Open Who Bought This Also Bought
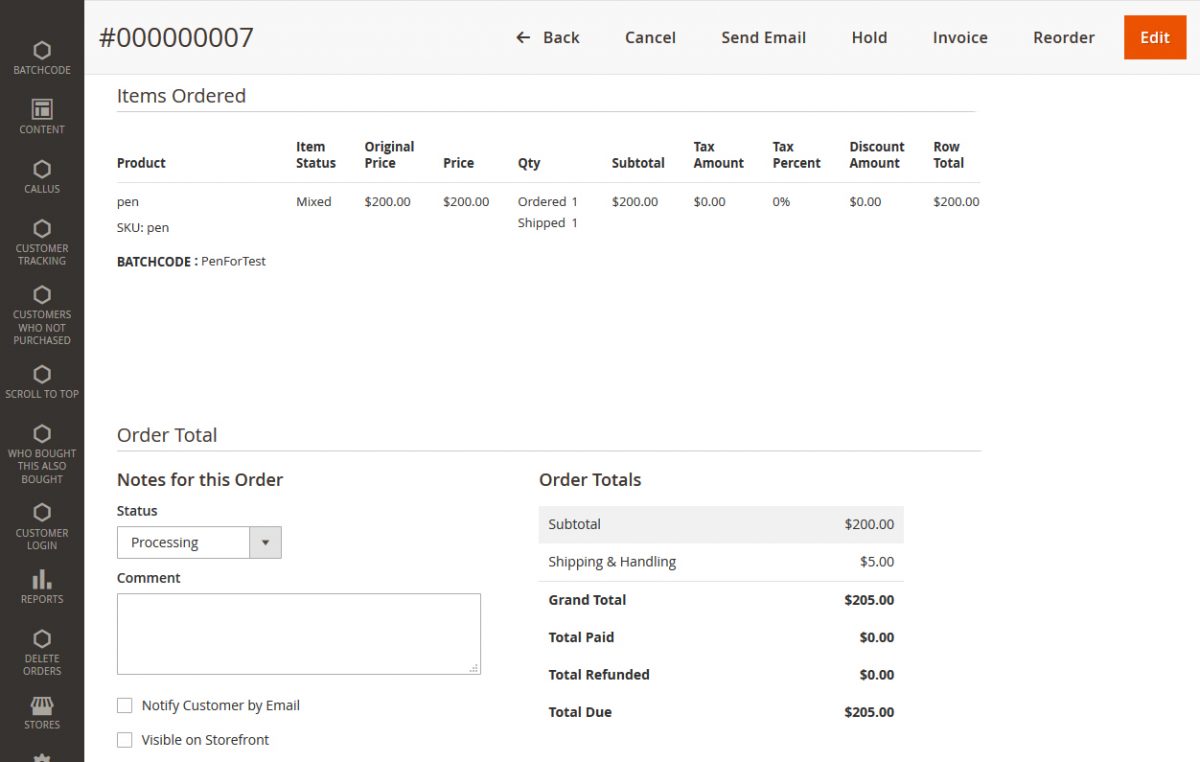This screenshot has height=762, width=1200. (41, 452)
